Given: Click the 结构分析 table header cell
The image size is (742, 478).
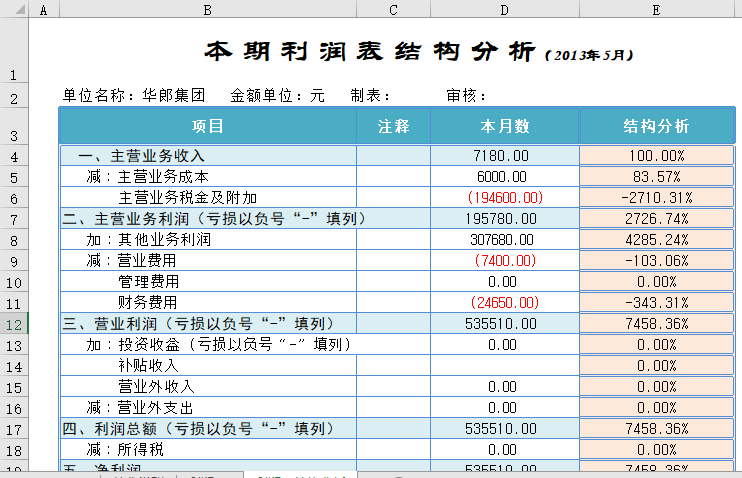Looking at the screenshot, I should point(656,126).
